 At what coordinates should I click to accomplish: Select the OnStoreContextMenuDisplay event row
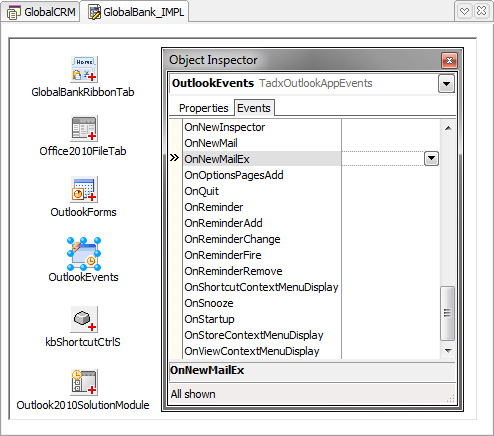point(262,335)
